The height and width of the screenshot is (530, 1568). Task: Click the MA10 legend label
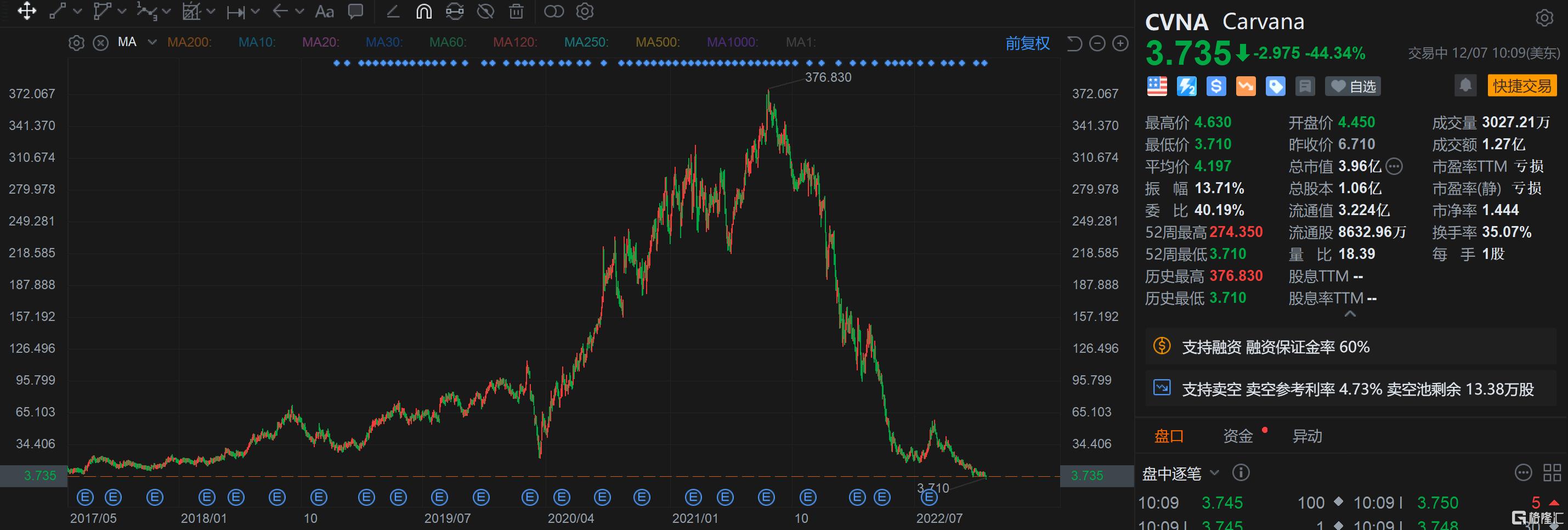point(257,42)
